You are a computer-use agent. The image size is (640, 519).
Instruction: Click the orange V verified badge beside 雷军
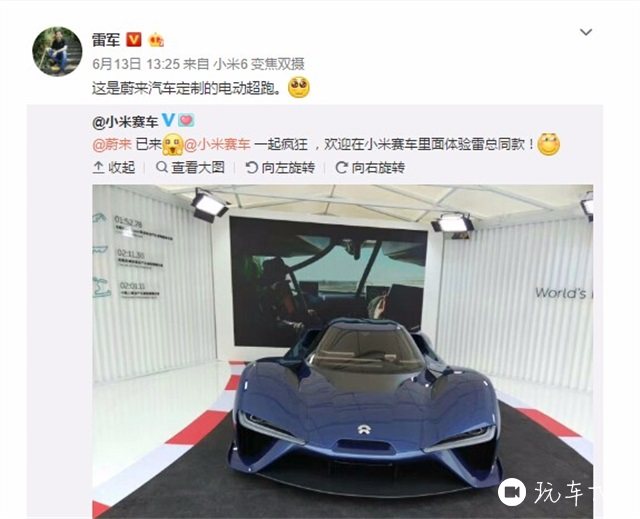(134, 40)
